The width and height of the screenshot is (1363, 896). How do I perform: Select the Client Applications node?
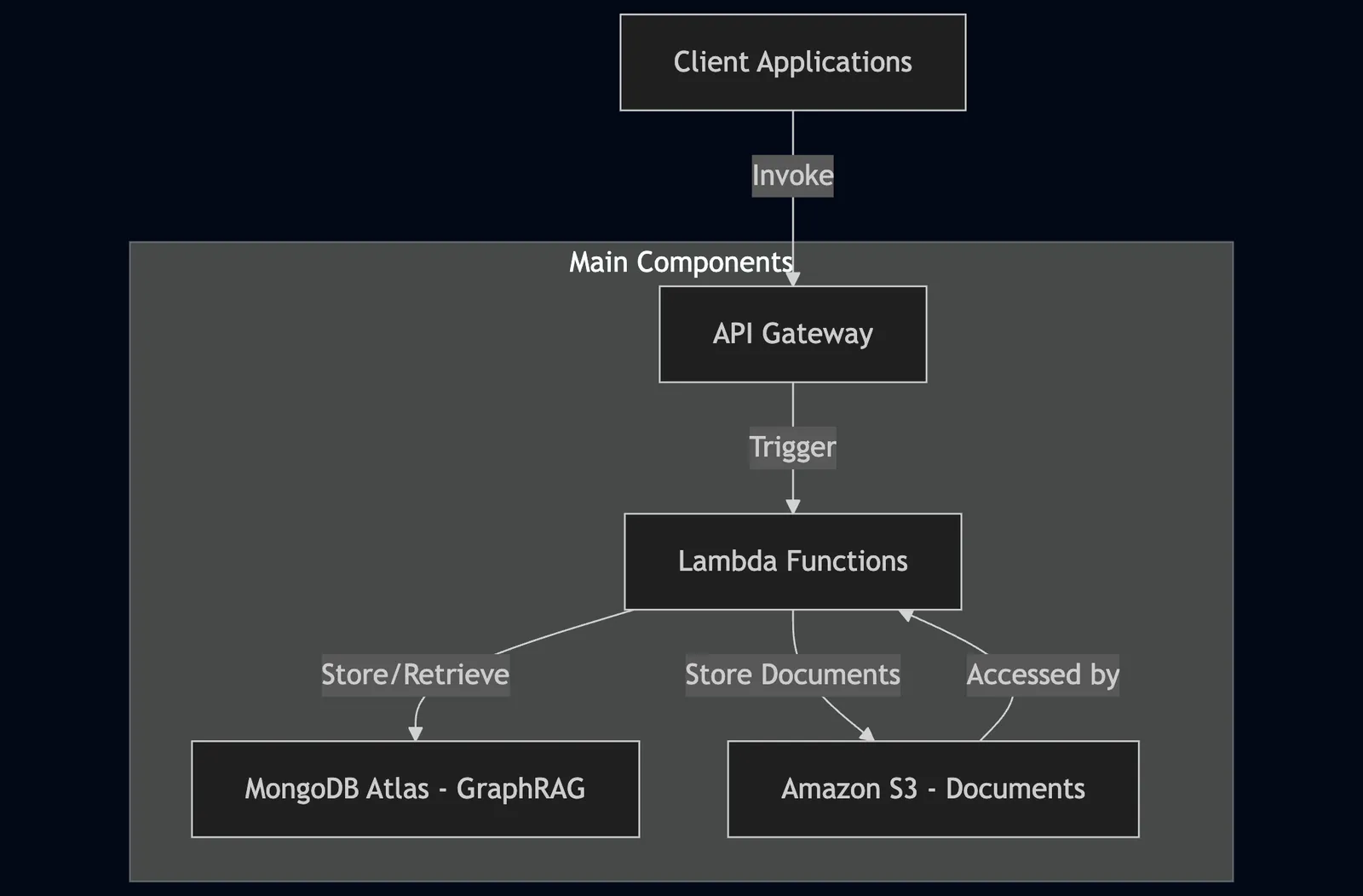(792, 62)
